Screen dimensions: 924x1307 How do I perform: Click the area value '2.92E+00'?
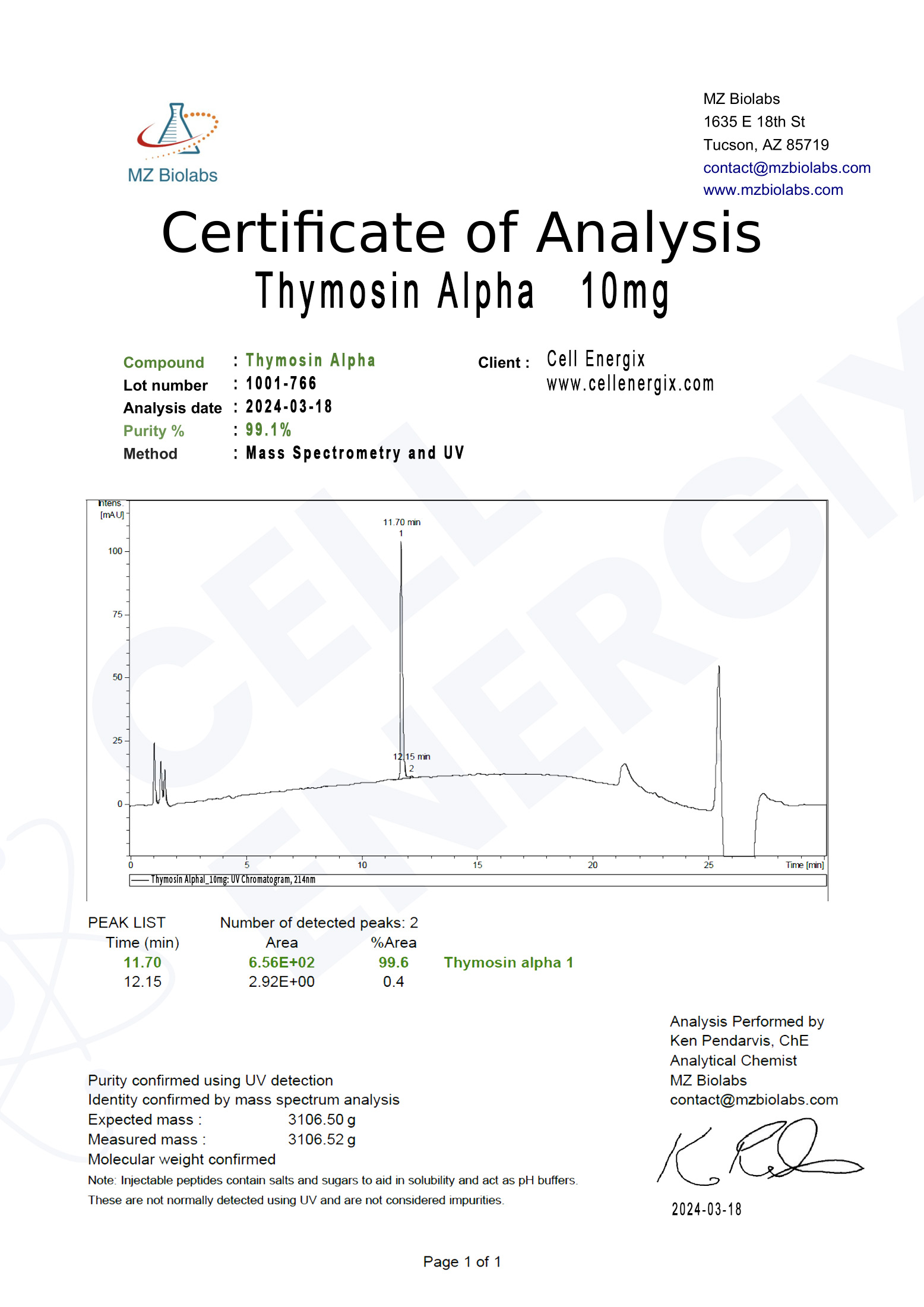point(281,982)
